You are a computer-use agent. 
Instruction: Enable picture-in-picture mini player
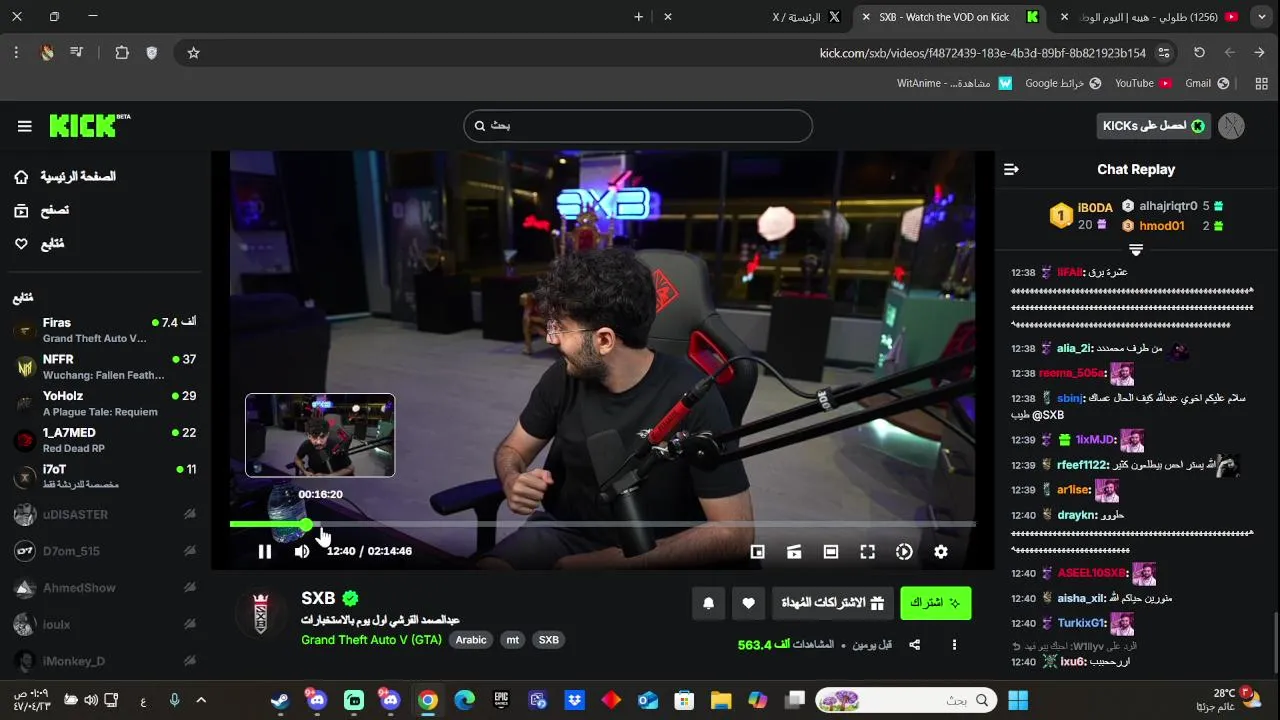click(758, 551)
